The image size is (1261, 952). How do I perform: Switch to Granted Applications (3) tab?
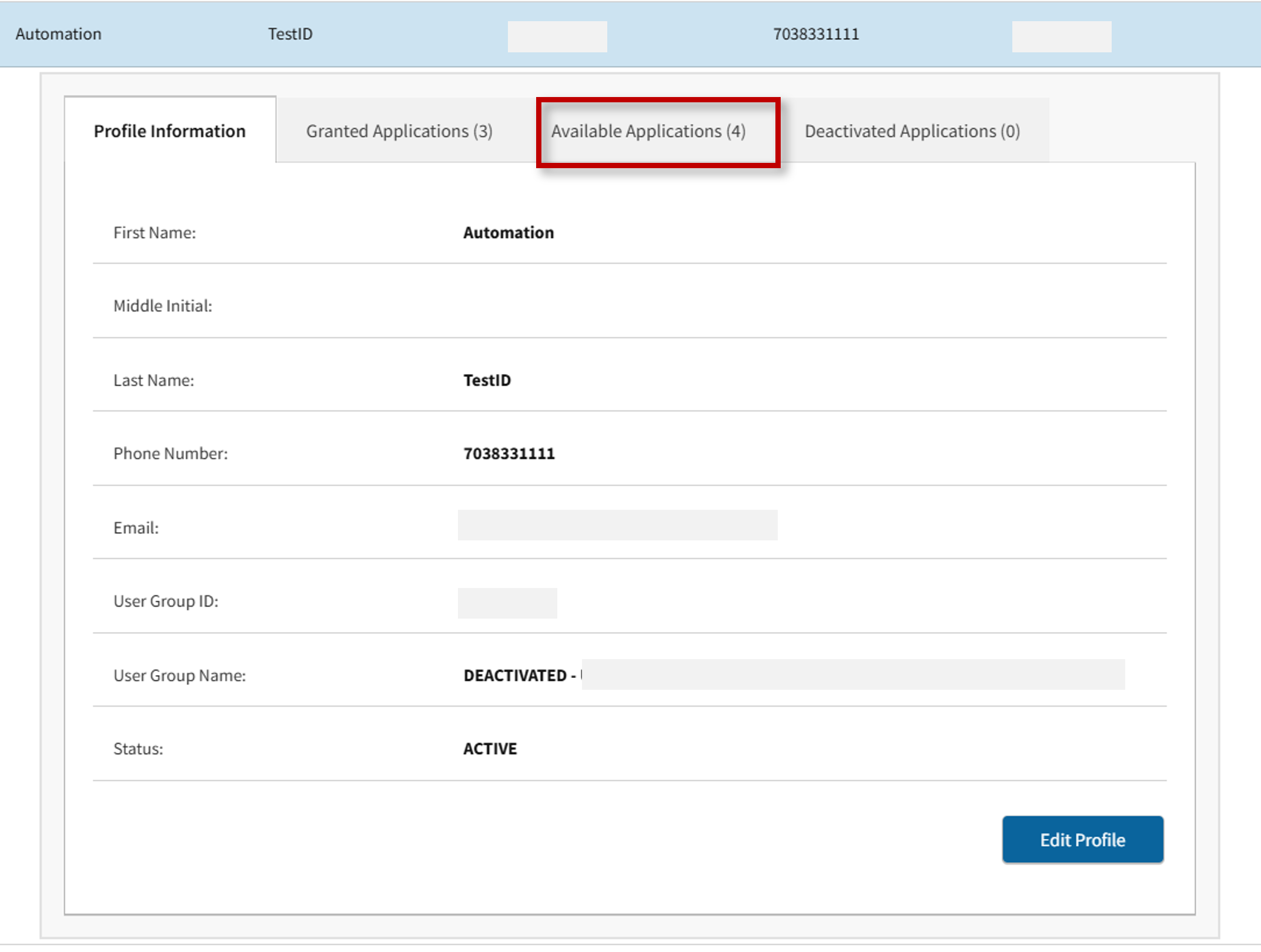pos(399,131)
